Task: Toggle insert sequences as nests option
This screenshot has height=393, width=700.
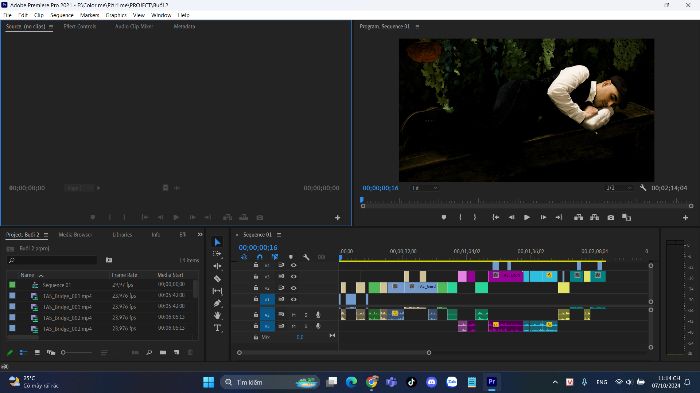Action: click(244, 257)
